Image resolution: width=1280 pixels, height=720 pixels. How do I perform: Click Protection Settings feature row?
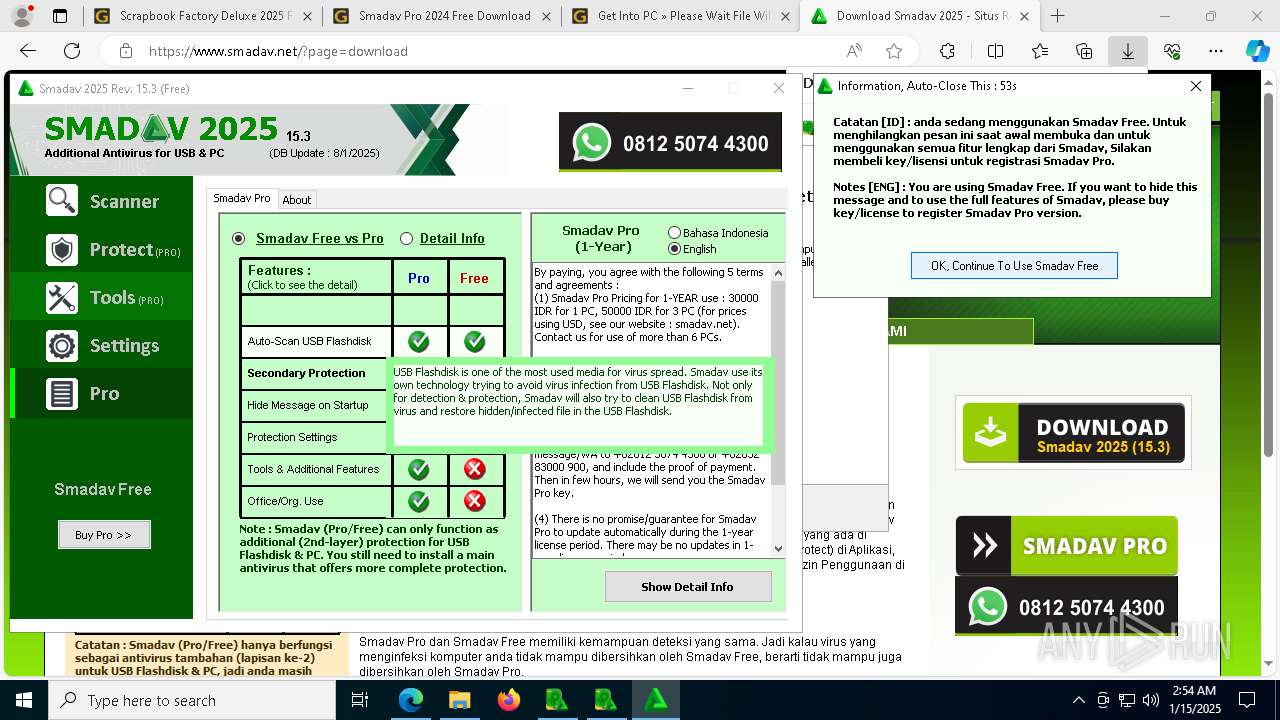(x=315, y=437)
